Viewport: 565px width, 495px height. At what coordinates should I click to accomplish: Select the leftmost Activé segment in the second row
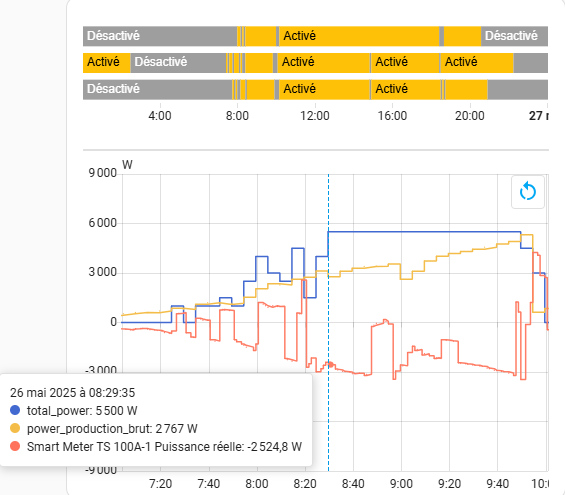pyautogui.click(x=107, y=63)
